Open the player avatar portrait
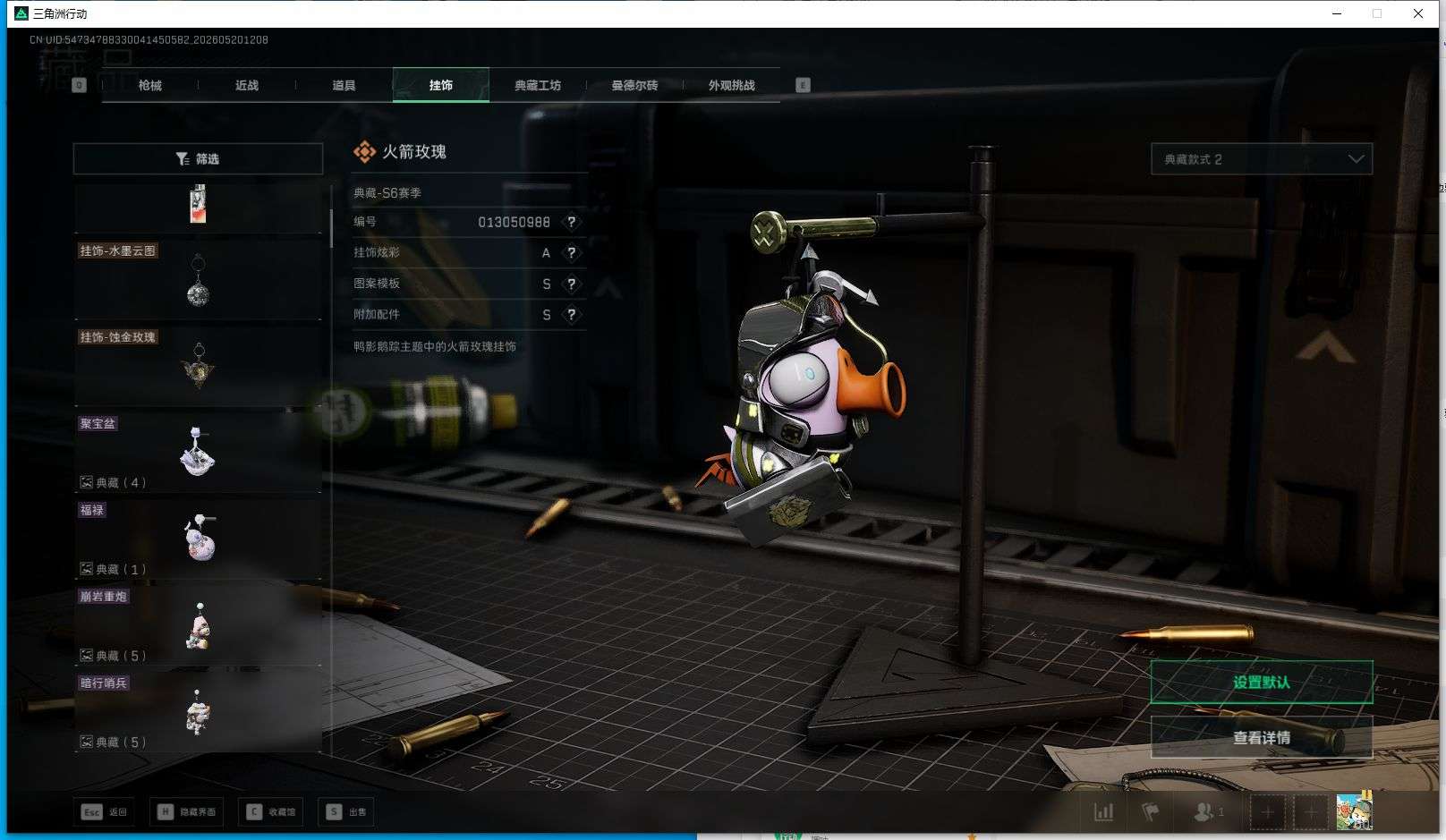The width and height of the screenshot is (1446, 840). point(1354,811)
